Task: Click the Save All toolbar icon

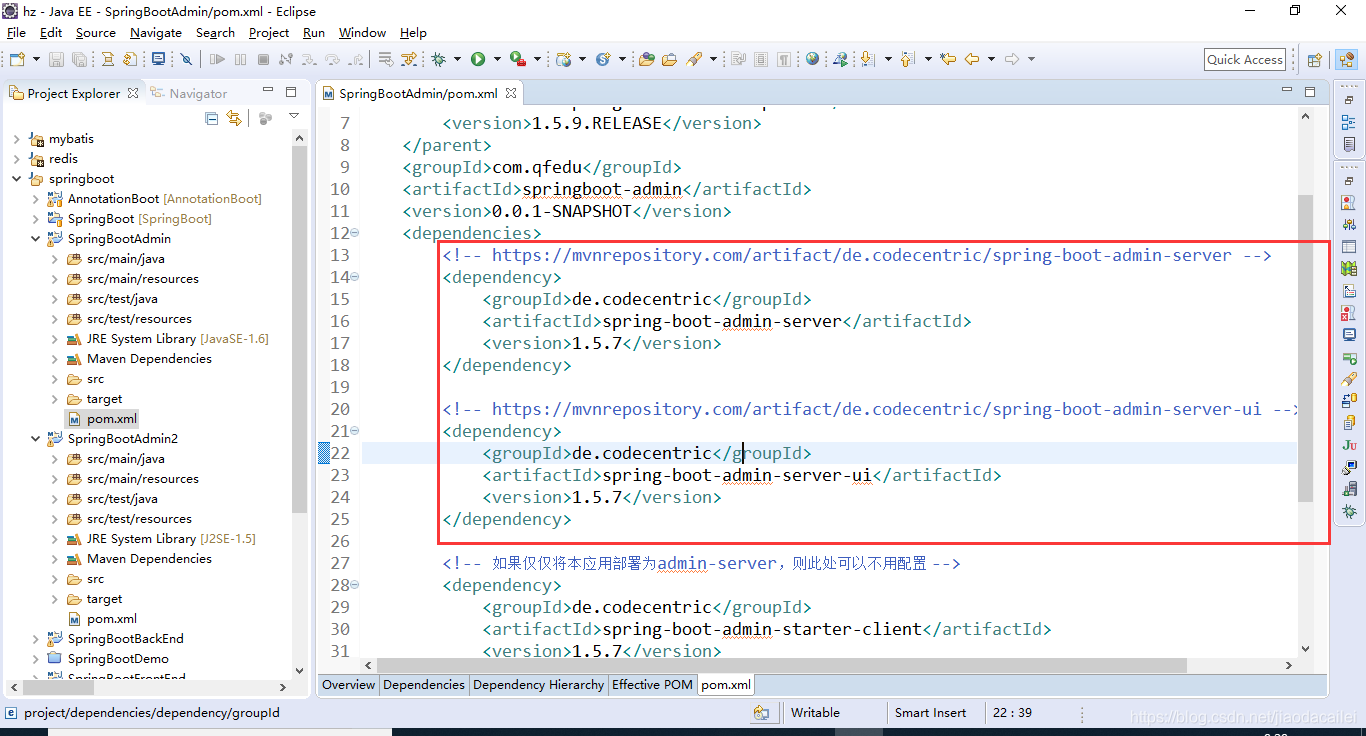Action: [x=79, y=59]
